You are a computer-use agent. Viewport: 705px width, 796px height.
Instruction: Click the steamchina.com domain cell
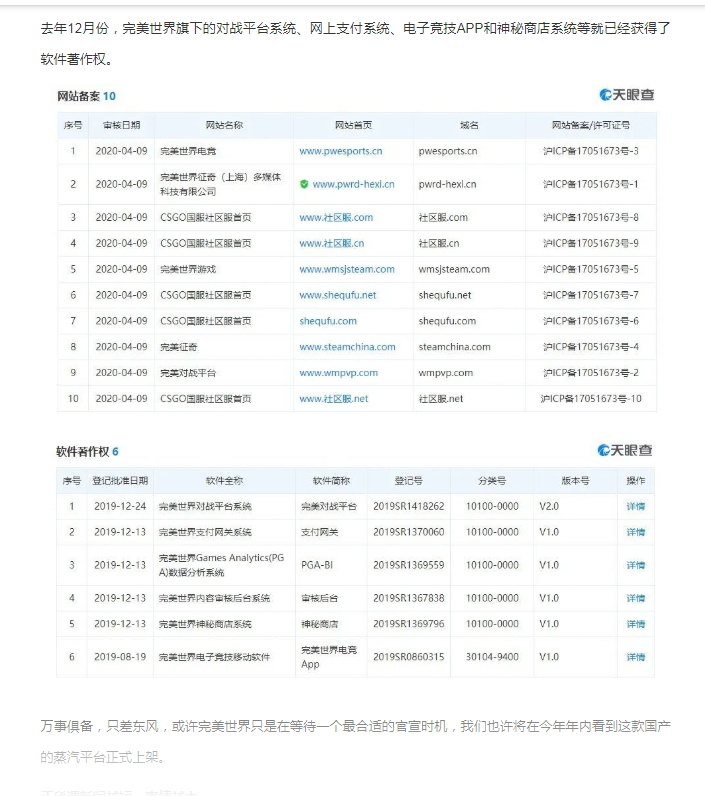click(x=455, y=347)
